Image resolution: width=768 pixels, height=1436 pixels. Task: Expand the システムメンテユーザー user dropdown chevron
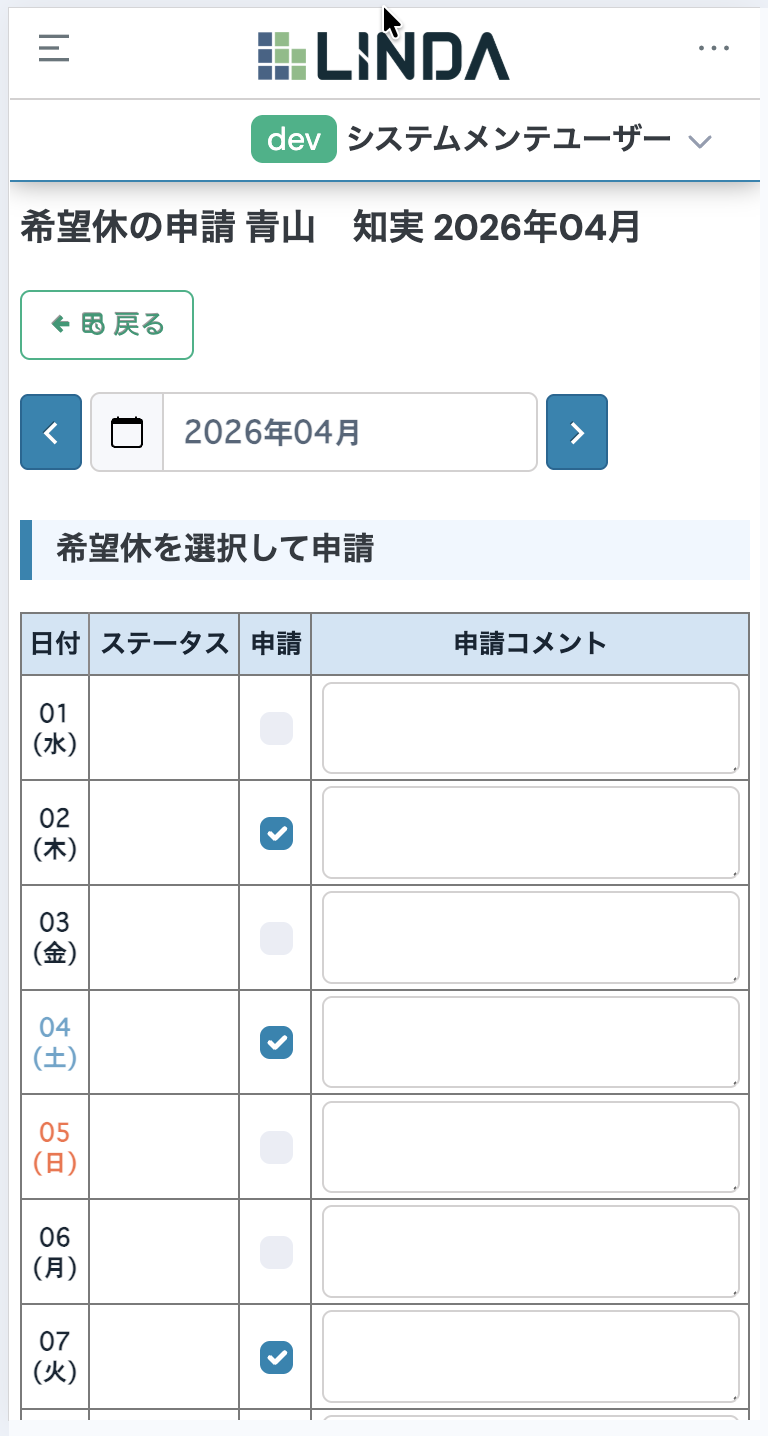(700, 141)
